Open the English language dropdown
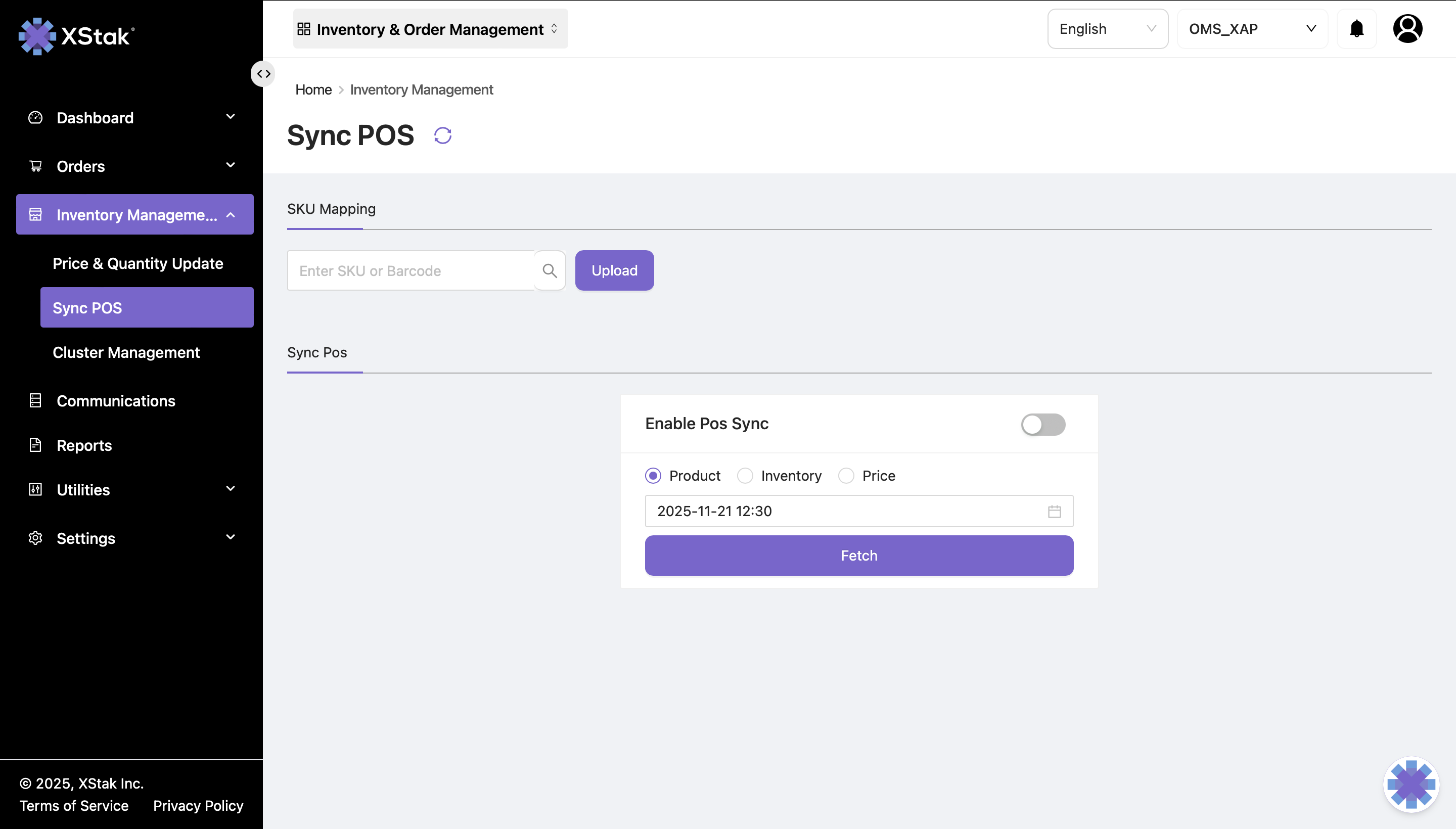Viewport: 1456px width, 829px height. [x=1107, y=28]
